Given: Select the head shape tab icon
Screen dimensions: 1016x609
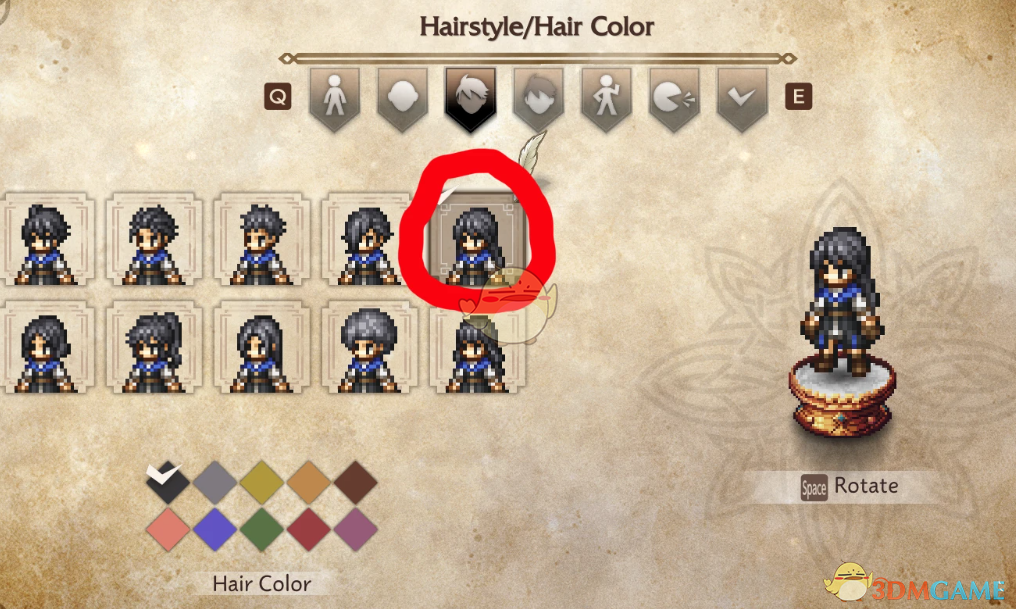Looking at the screenshot, I should tap(402, 99).
